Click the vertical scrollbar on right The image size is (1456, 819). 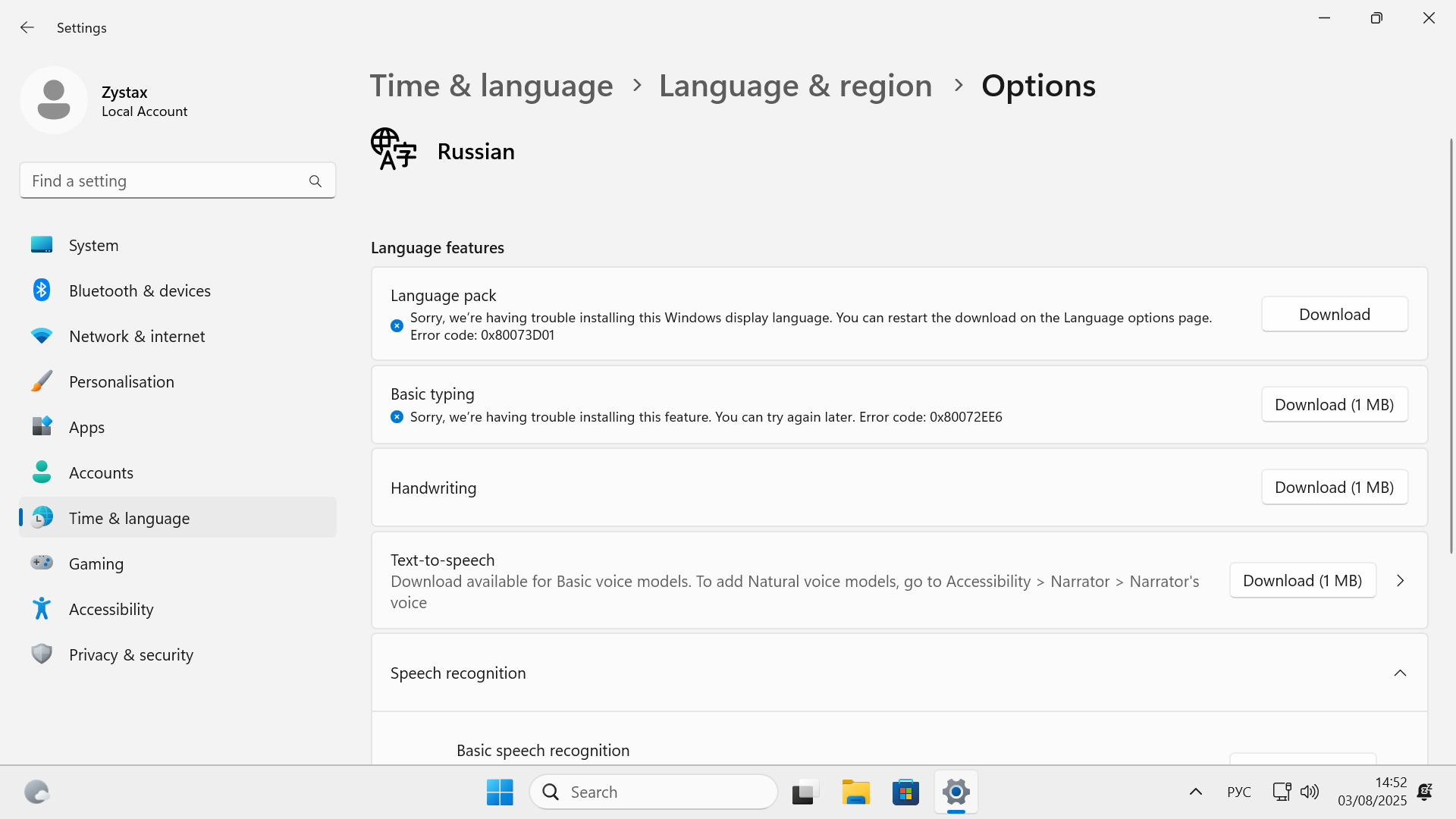[x=1451, y=345]
